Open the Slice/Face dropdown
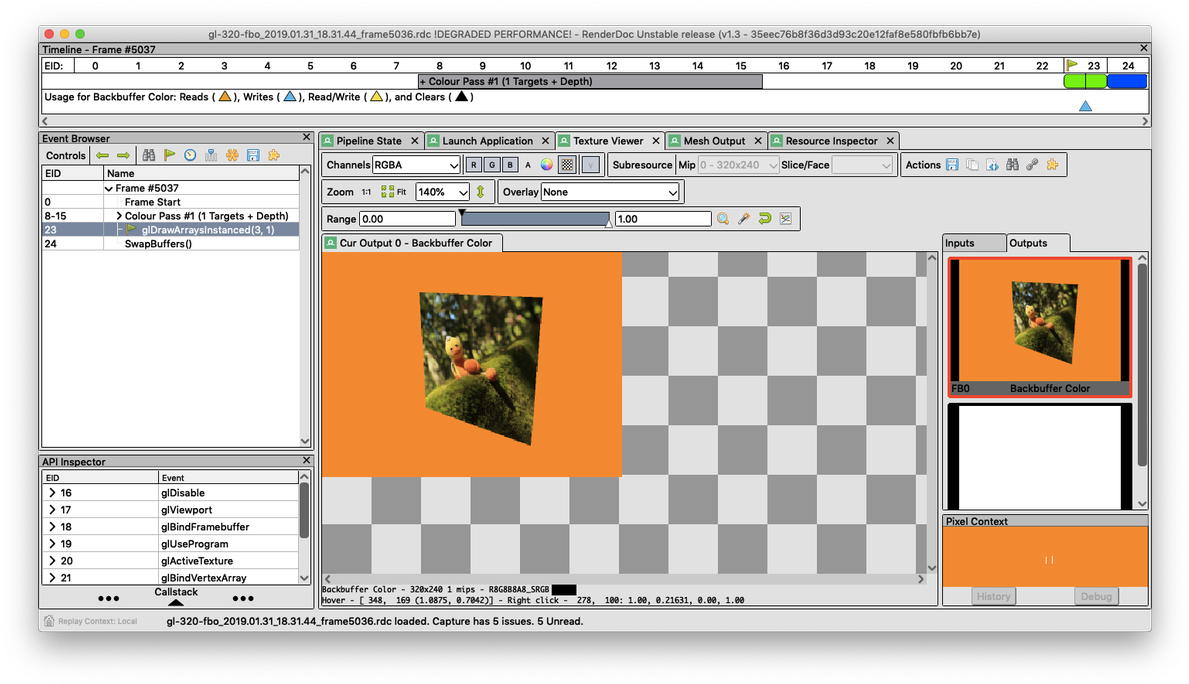Image resolution: width=1189 pixels, height=684 pixels. tap(862, 165)
